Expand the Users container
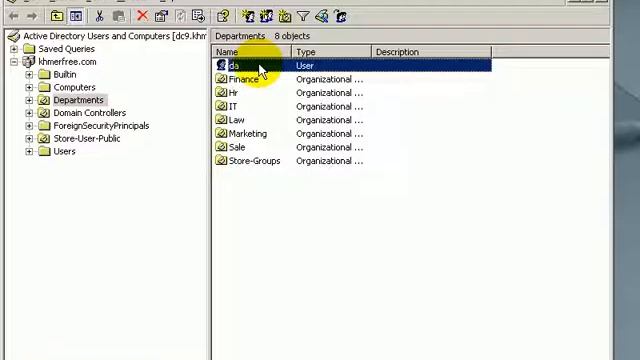Viewport: 640px width, 360px height. click(x=29, y=151)
